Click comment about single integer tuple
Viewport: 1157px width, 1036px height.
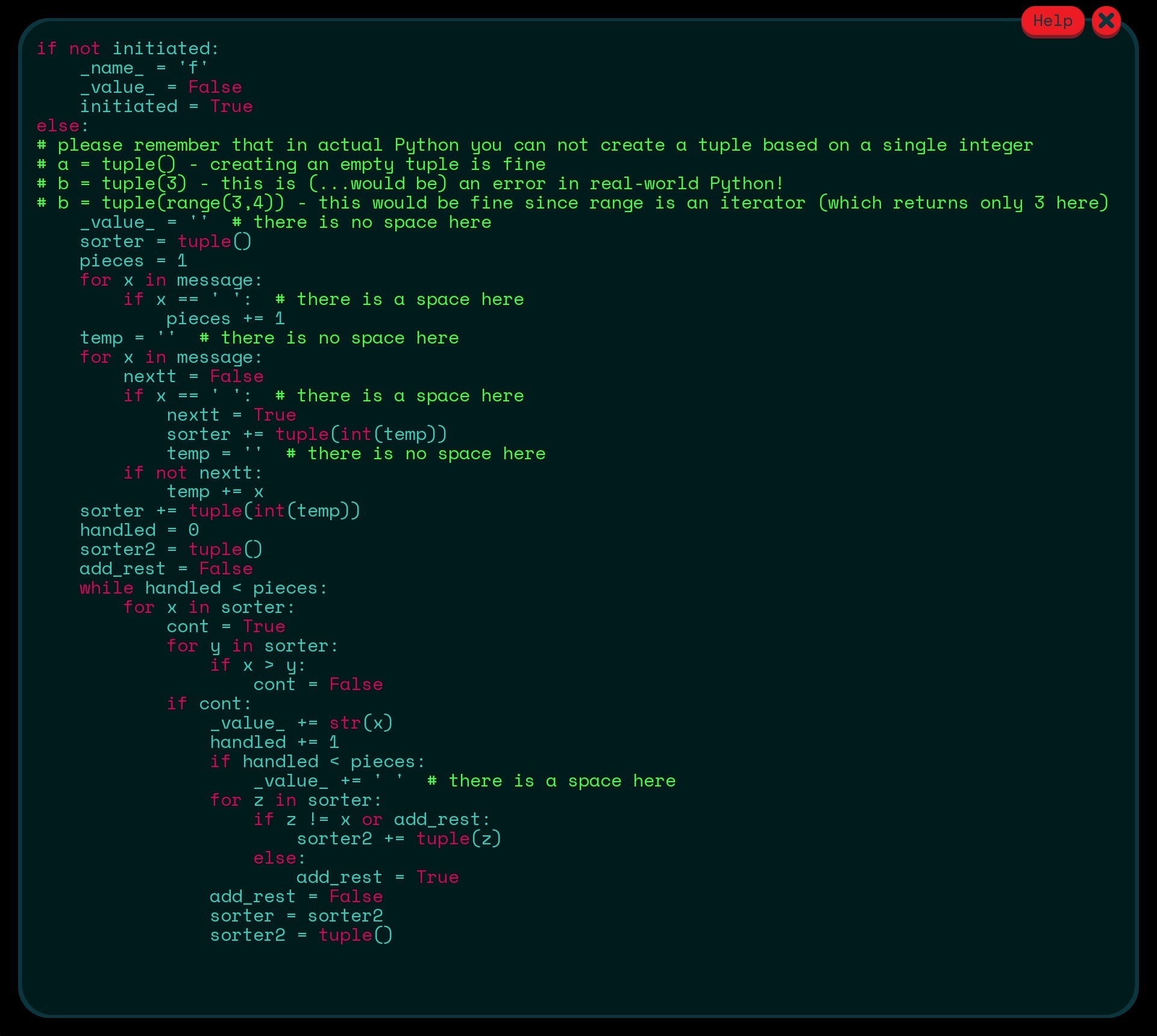tap(535, 145)
